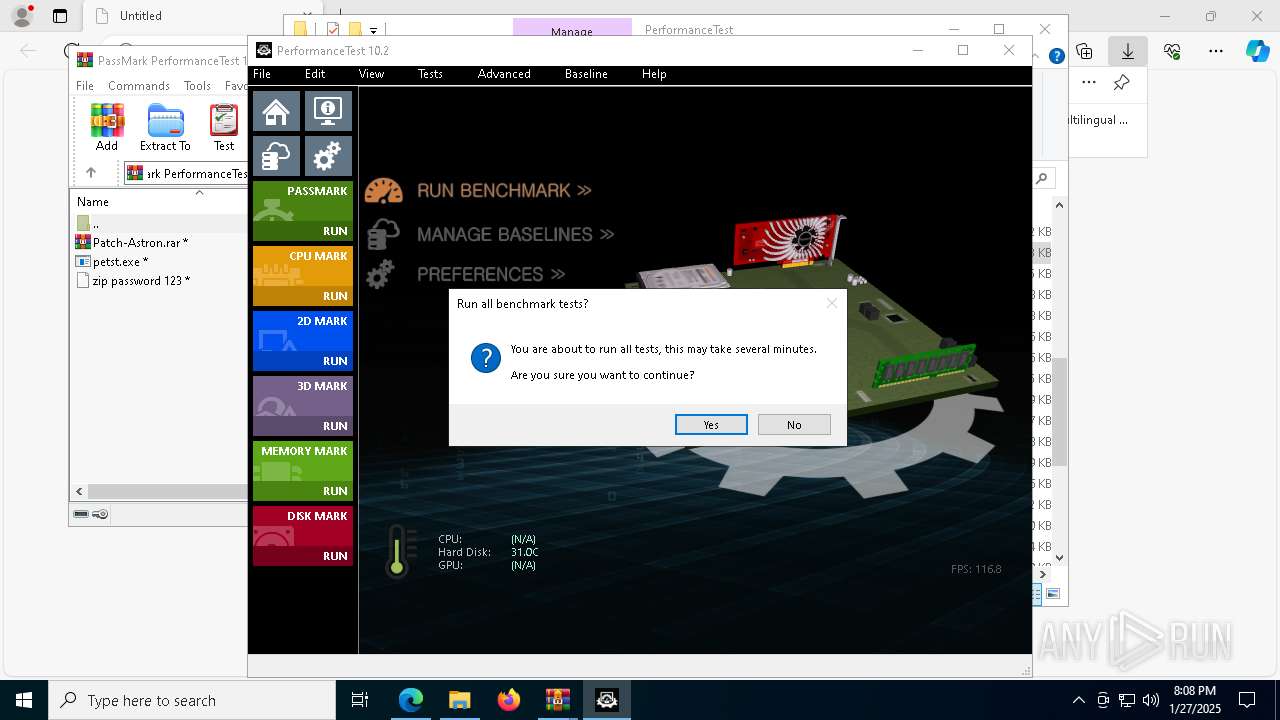The height and width of the screenshot is (720, 1280).
Task: Run the CPU Mark test tile
Action: tap(302, 276)
